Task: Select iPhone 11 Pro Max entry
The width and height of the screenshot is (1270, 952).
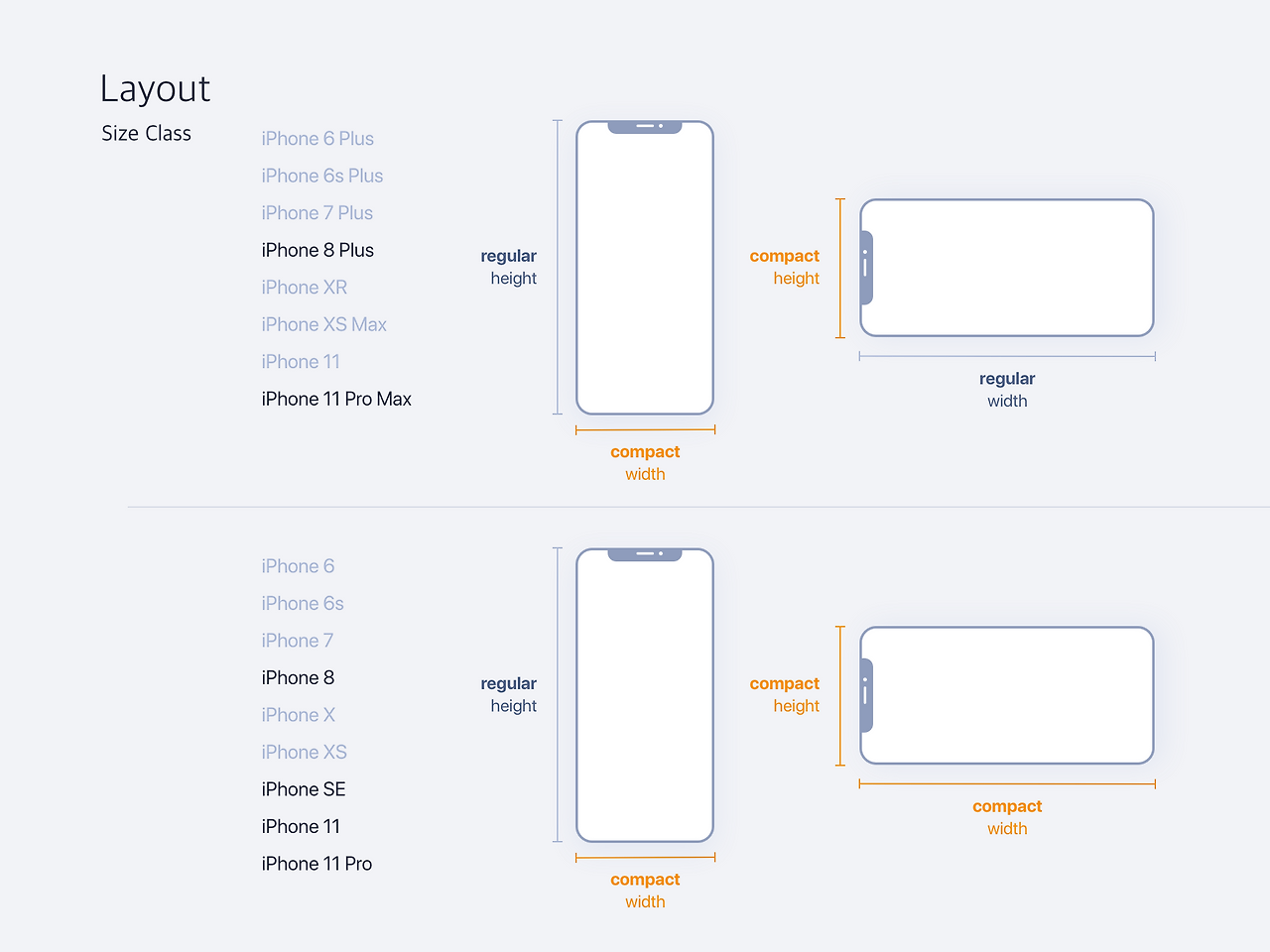Action: pos(336,399)
